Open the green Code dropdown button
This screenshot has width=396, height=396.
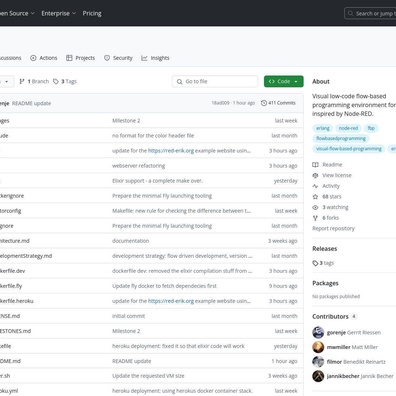(284, 81)
